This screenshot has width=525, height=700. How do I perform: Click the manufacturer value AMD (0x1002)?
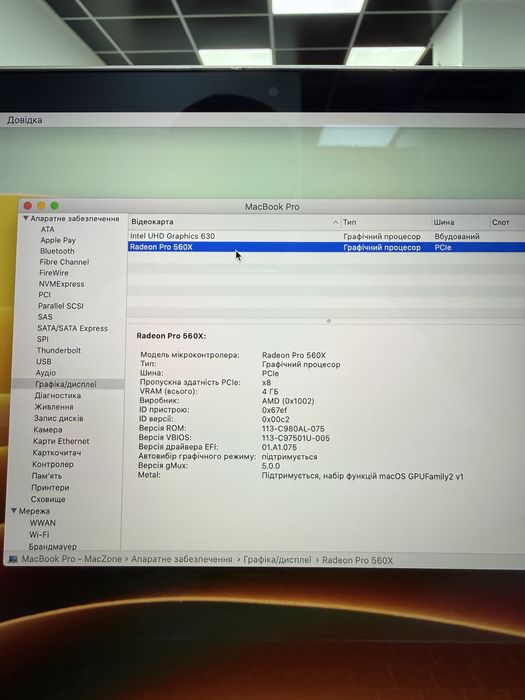[x=288, y=401]
